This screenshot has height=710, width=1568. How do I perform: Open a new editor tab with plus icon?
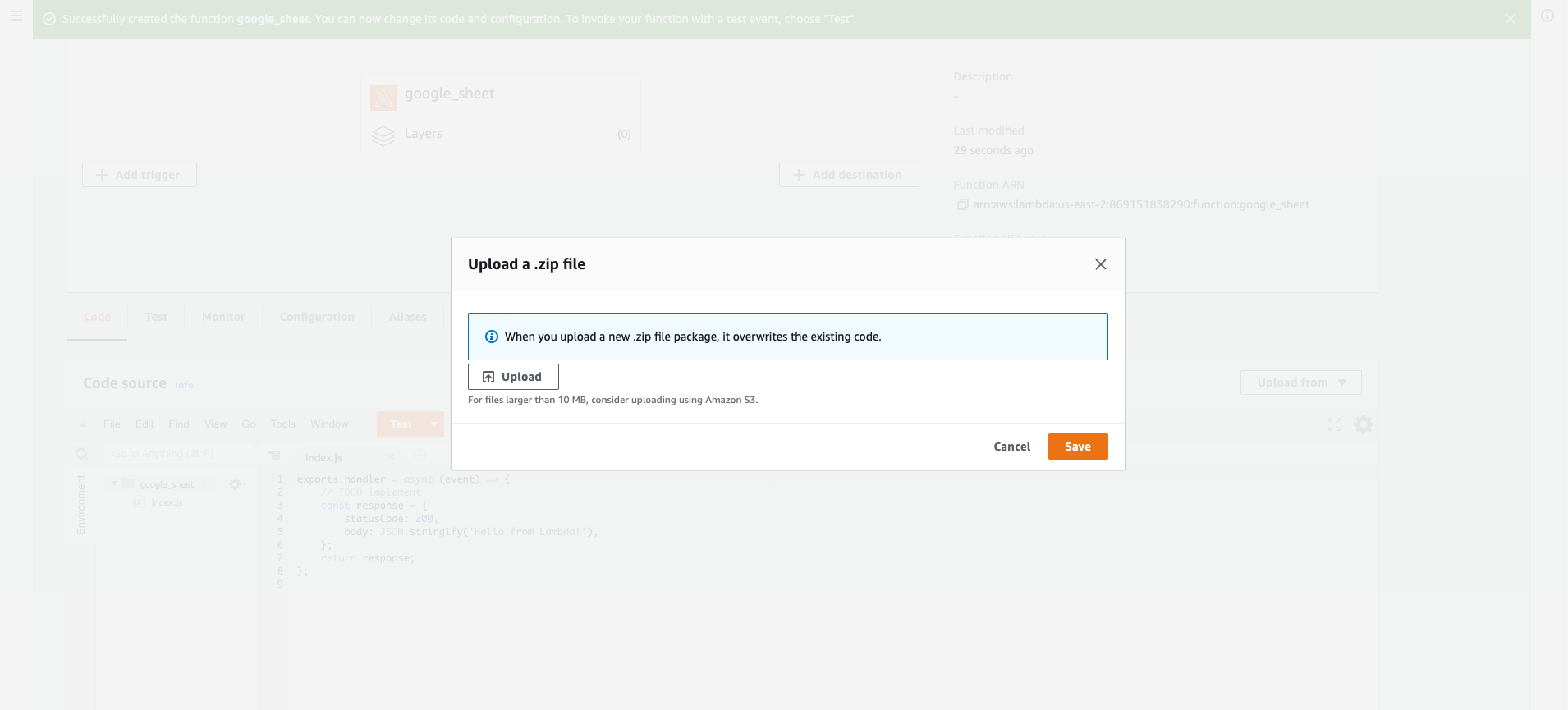pyautogui.click(x=420, y=456)
